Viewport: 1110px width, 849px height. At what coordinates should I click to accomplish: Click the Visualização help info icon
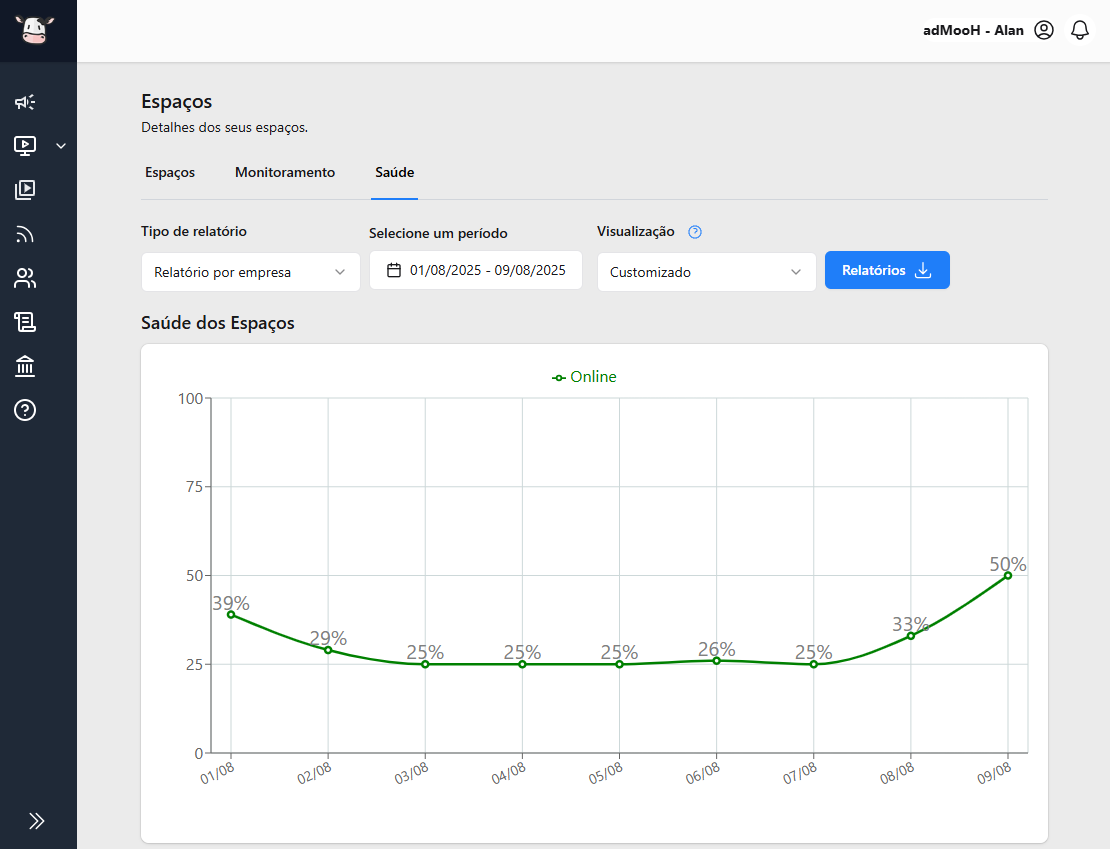[x=695, y=232]
